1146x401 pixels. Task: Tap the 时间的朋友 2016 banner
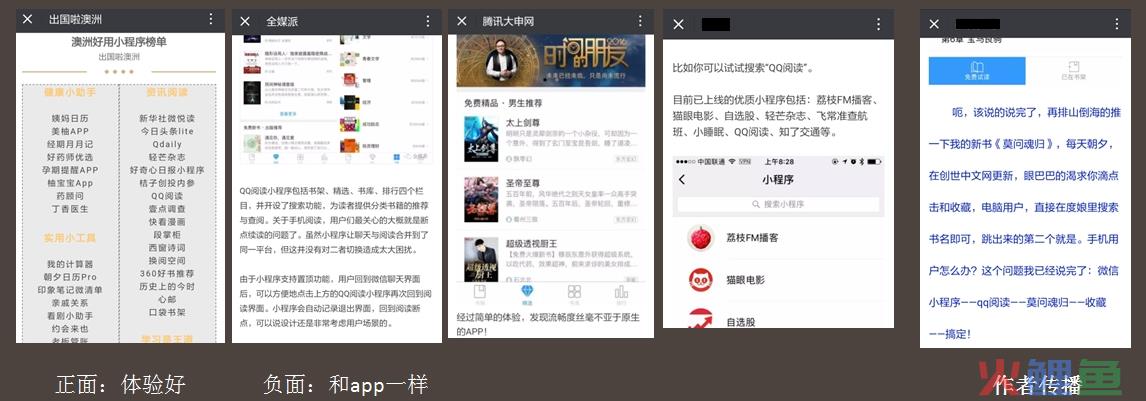pyautogui.click(x=551, y=61)
